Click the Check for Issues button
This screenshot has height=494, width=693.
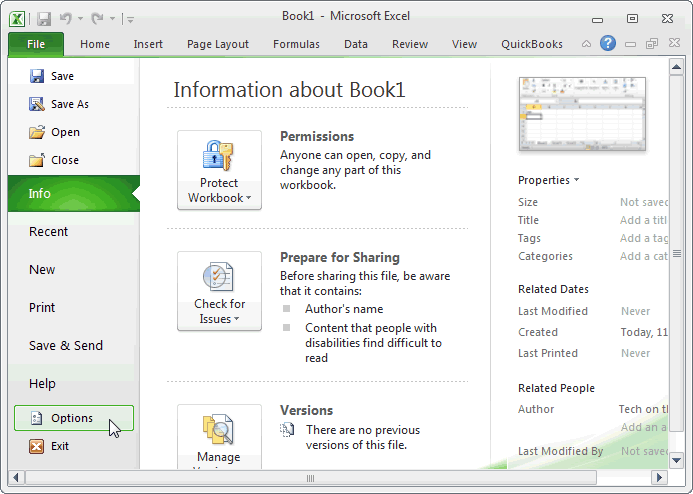click(219, 291)
